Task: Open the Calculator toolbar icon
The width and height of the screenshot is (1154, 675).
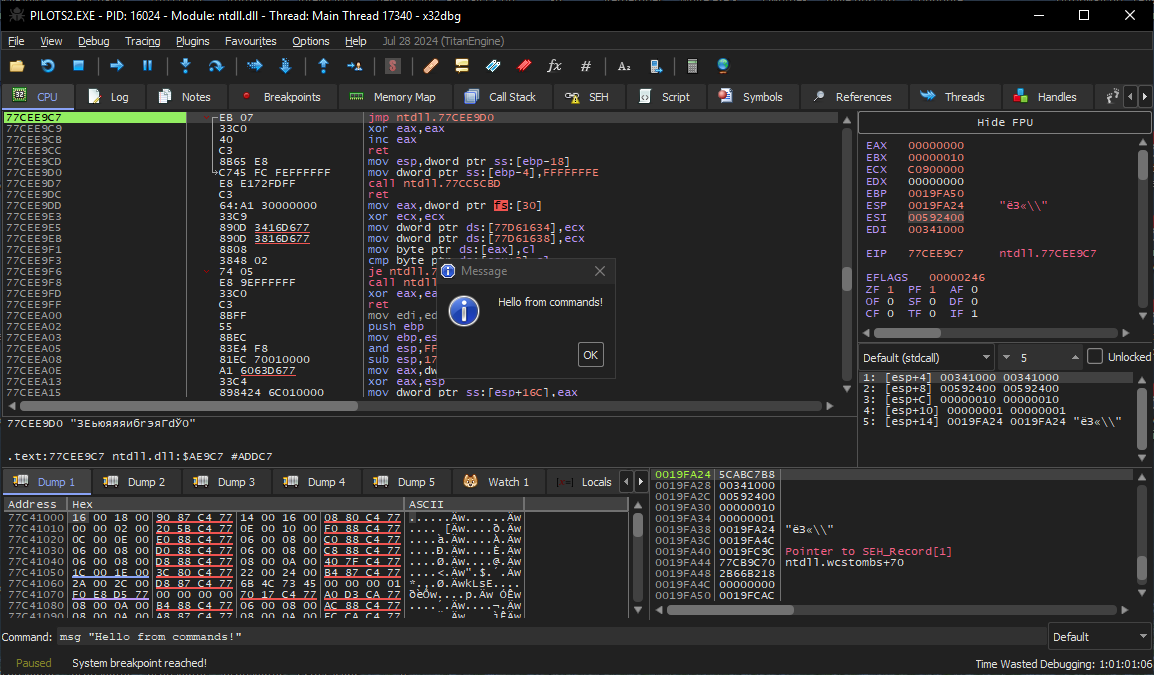Action: (x=691, y=66)
